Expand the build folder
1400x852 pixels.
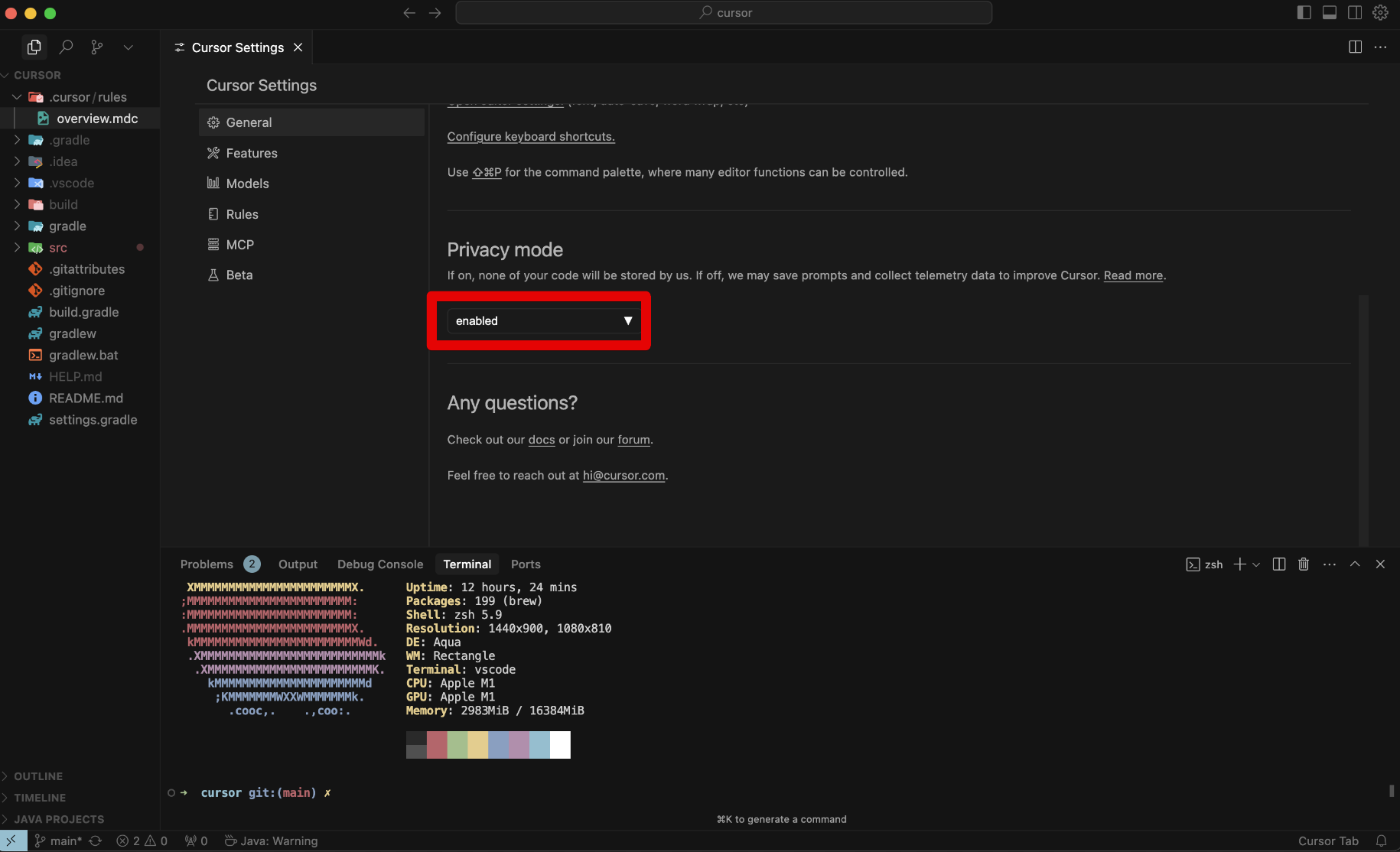[x=80, y=204]
